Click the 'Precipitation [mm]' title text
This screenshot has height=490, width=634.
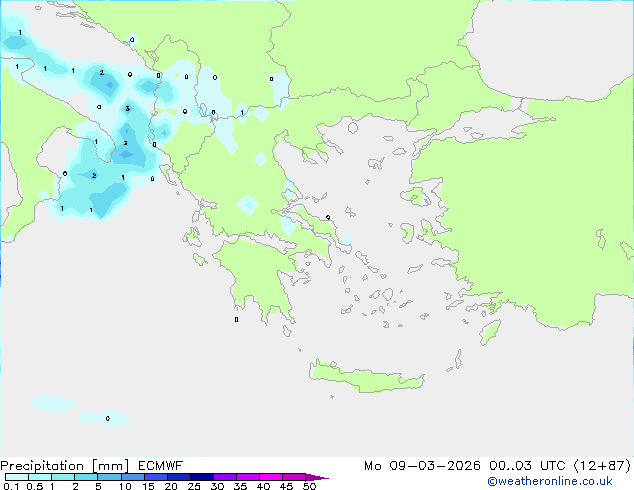tap(65, 466)
